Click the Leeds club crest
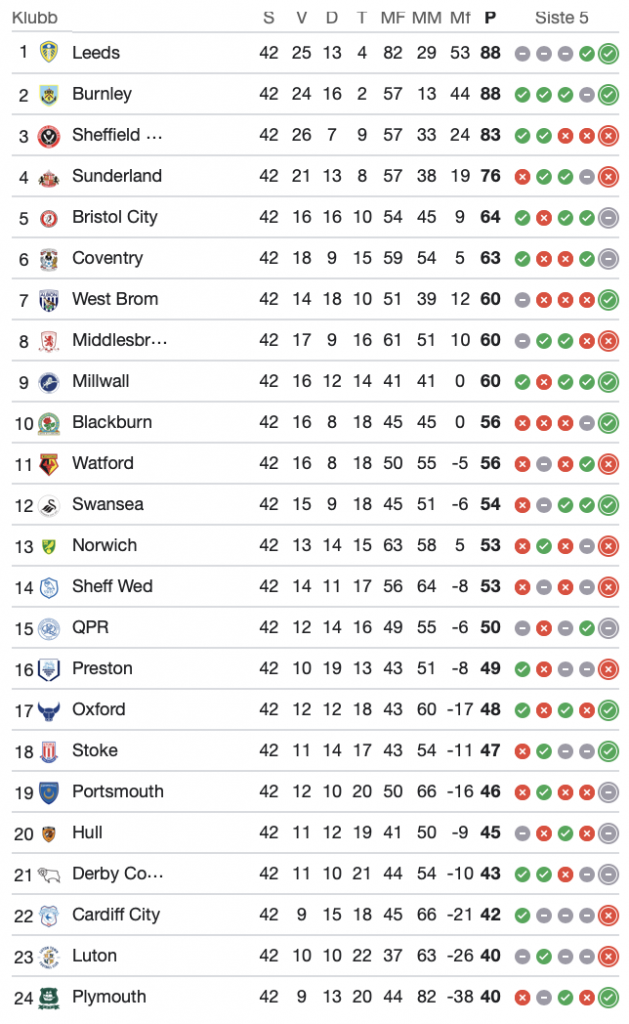 coord(49,52)
